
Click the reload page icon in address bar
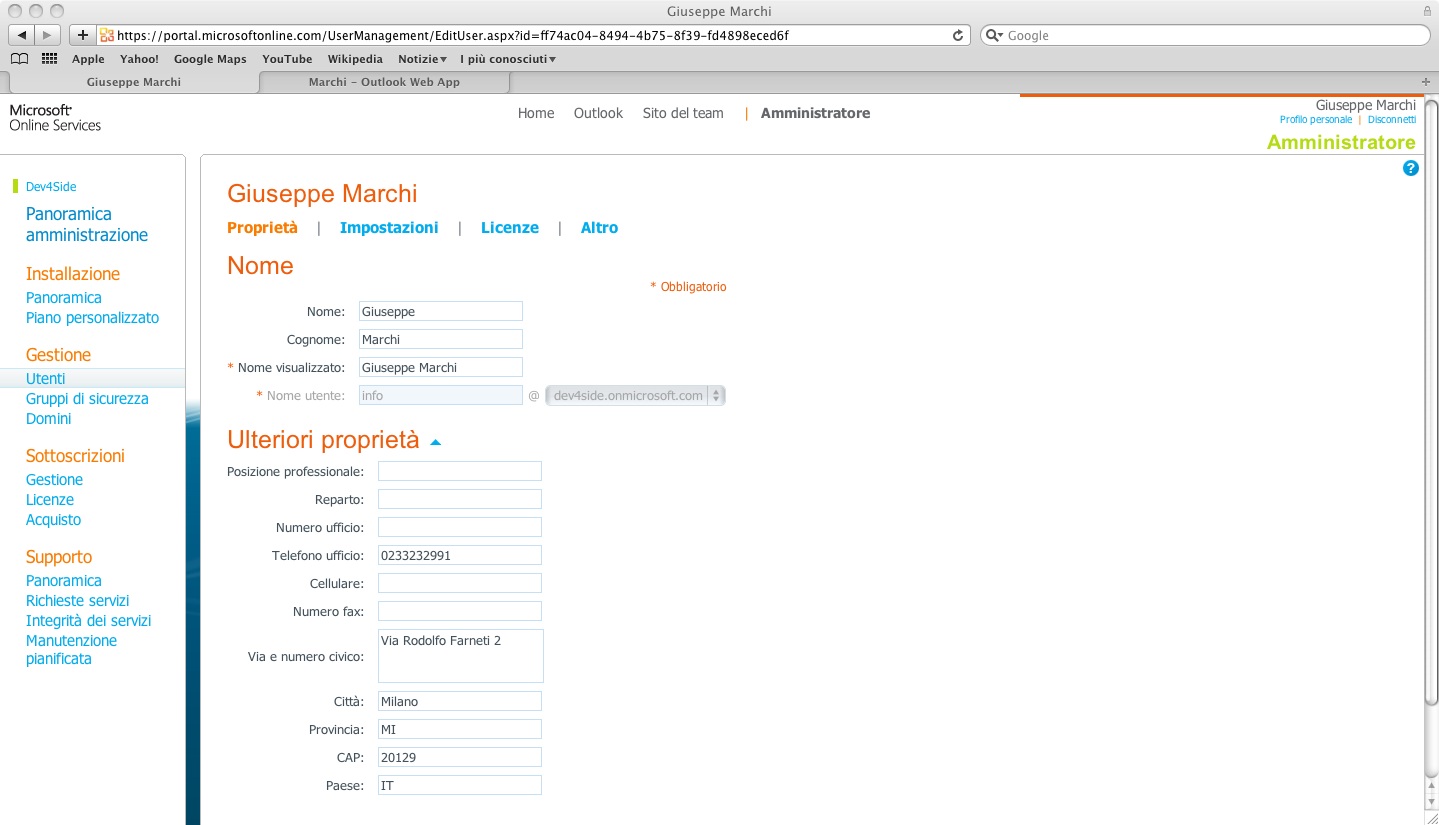pos(957,35)
